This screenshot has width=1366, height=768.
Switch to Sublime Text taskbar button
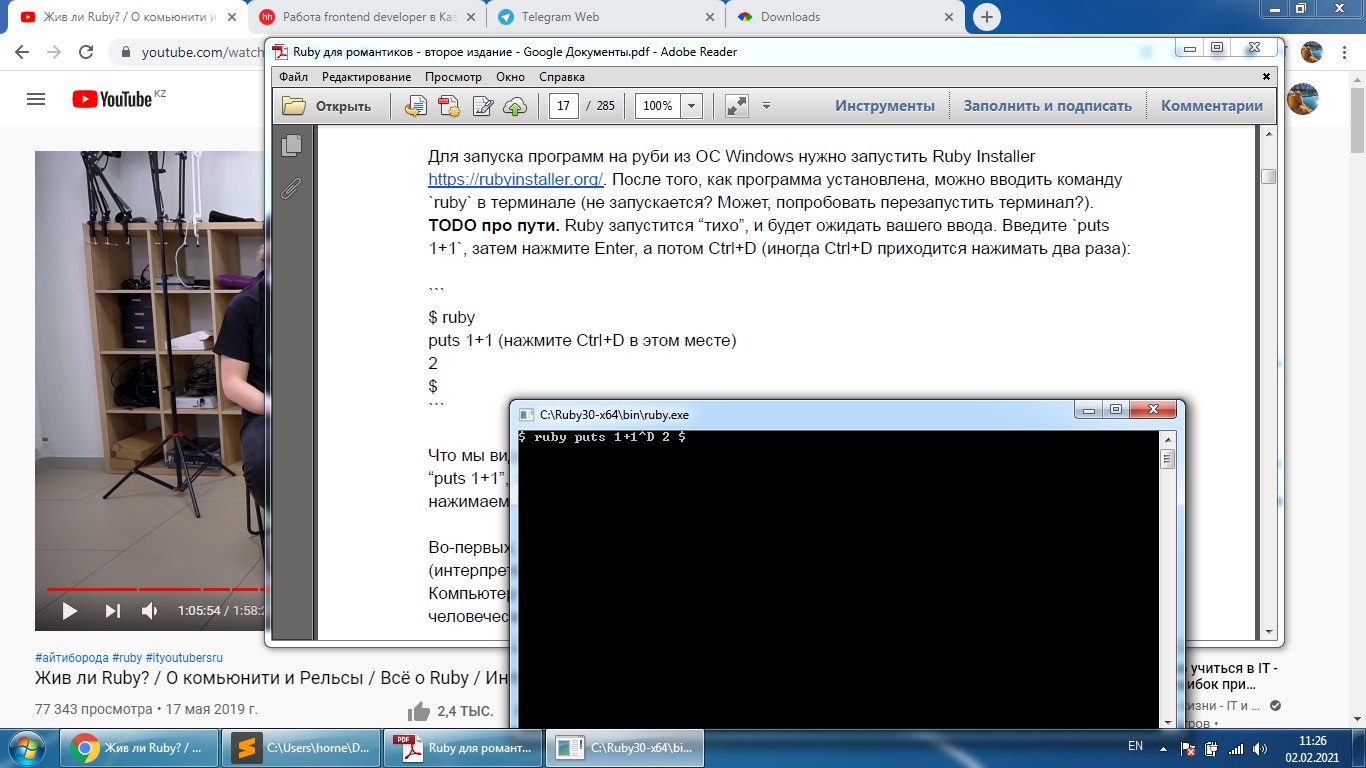(301, 747)
